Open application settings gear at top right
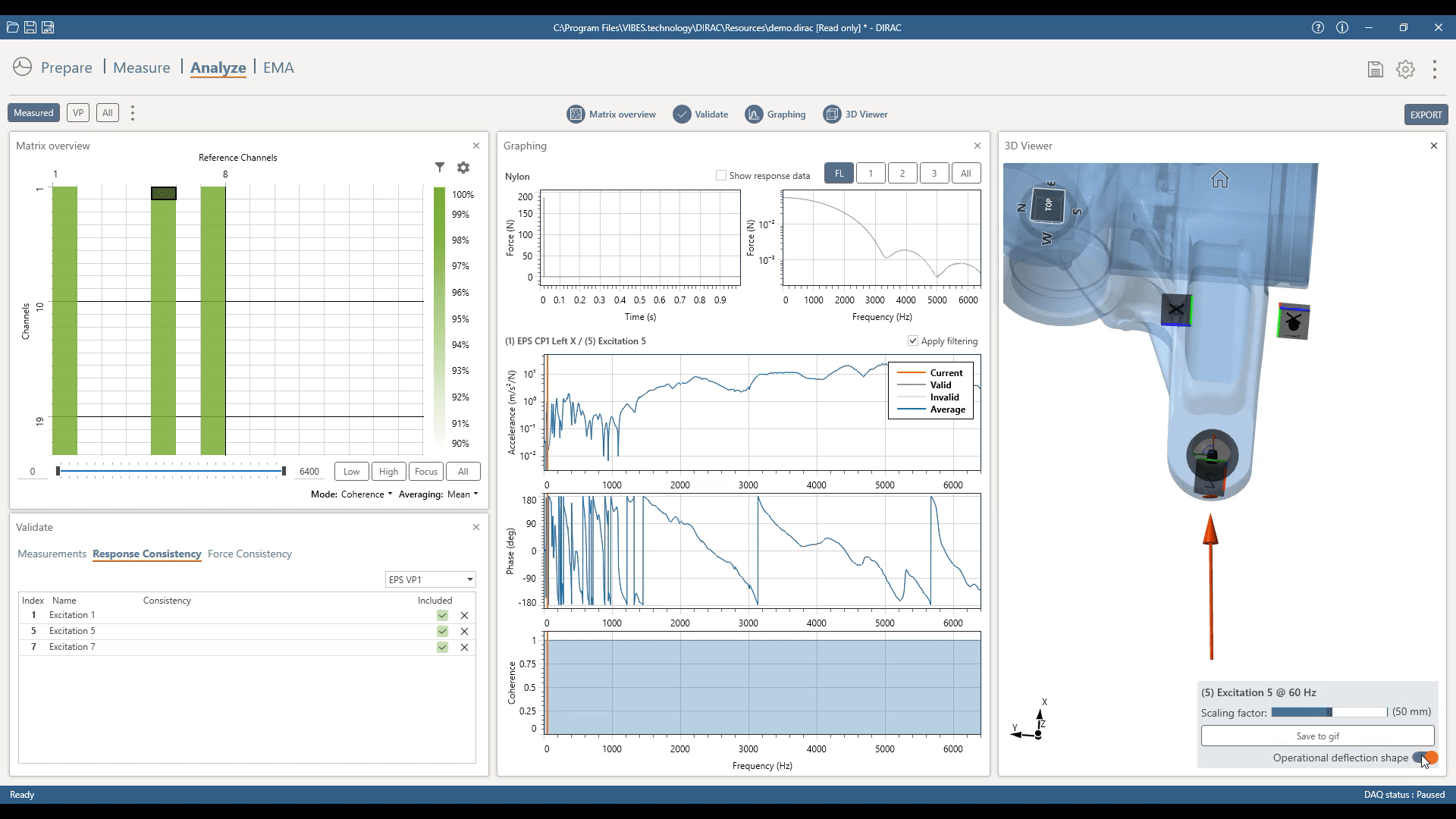The width and height of the screenshot is (1456, 819). [x=1405, y=69]
